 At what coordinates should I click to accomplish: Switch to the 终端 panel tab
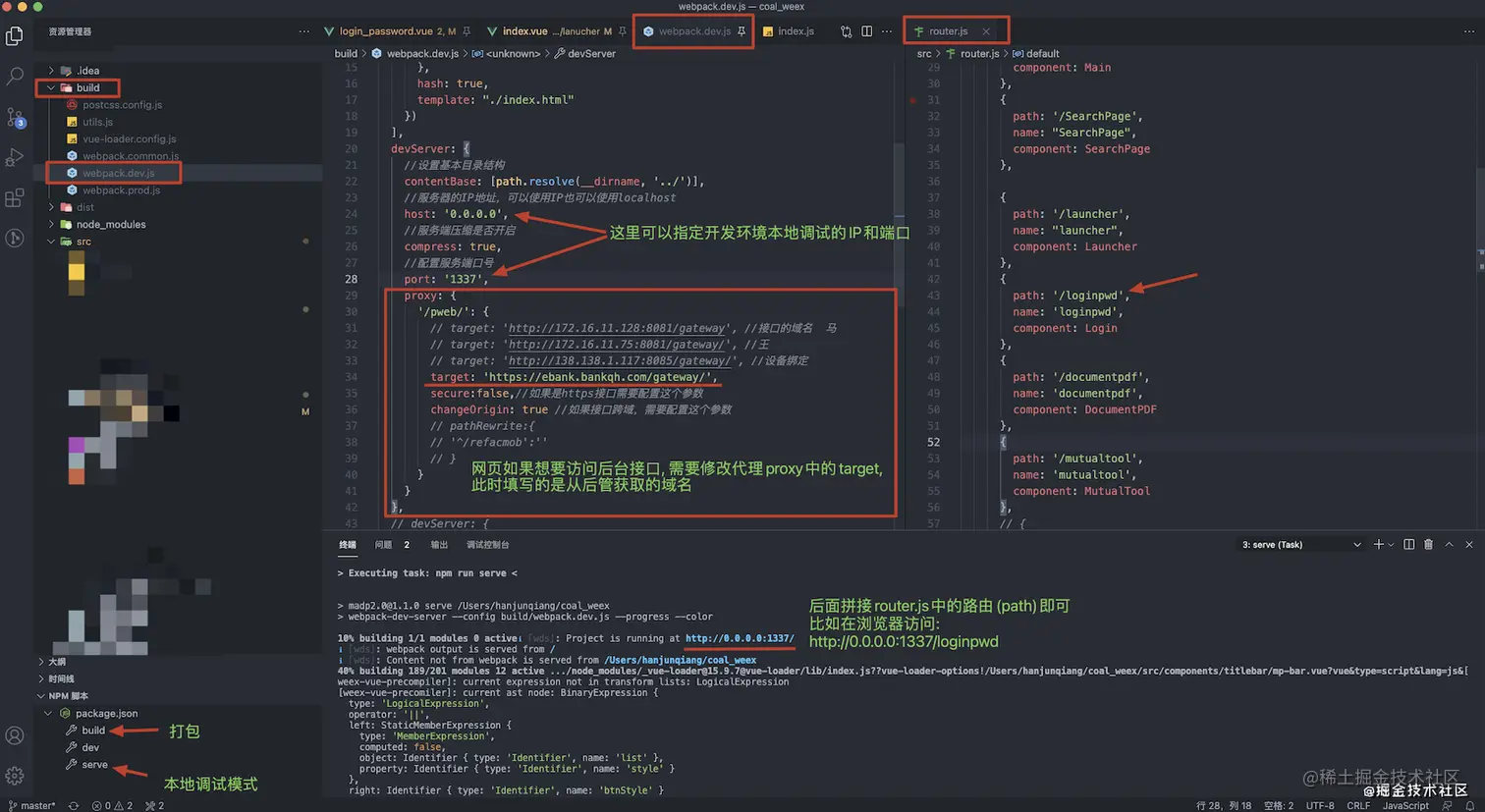pos(348,545)
